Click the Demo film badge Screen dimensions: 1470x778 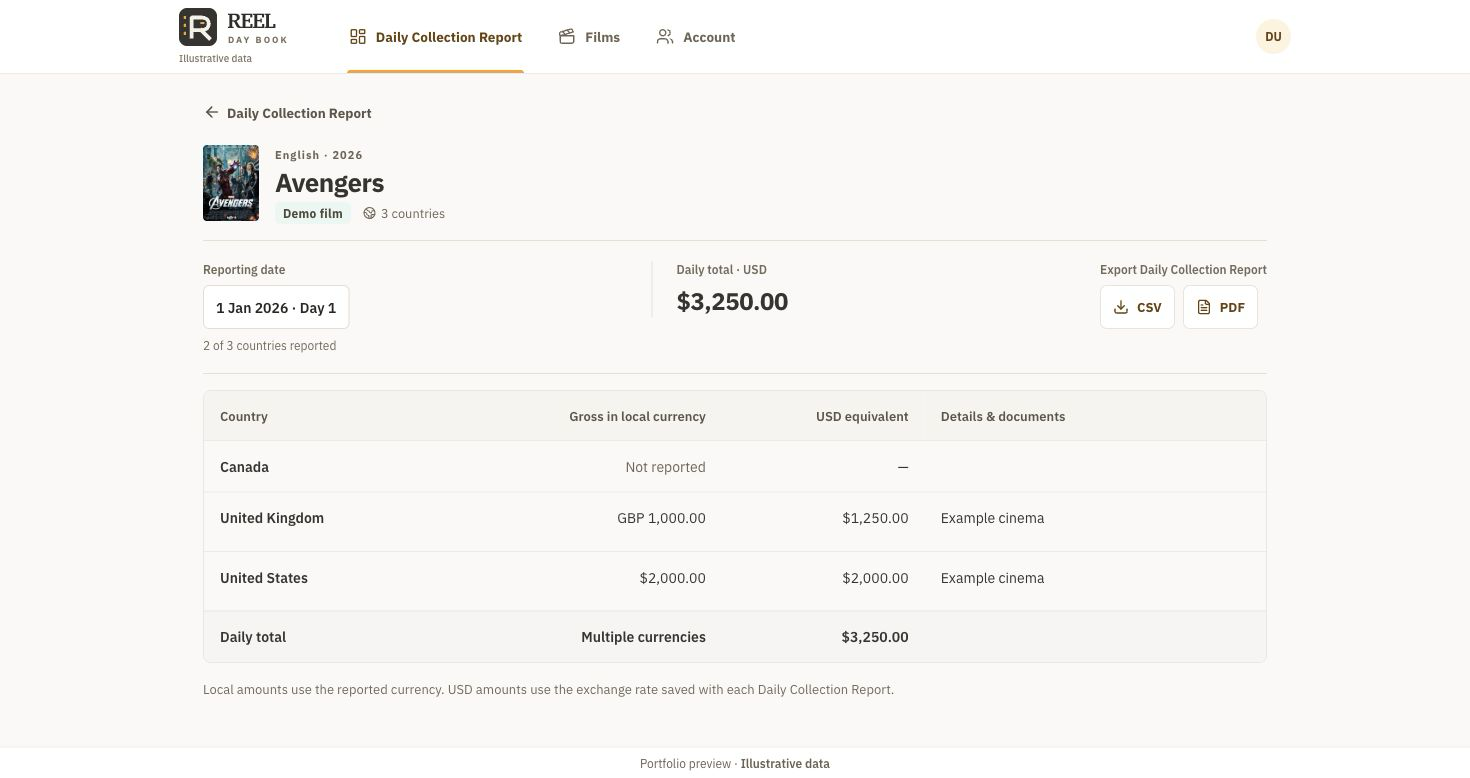[313, 213]
